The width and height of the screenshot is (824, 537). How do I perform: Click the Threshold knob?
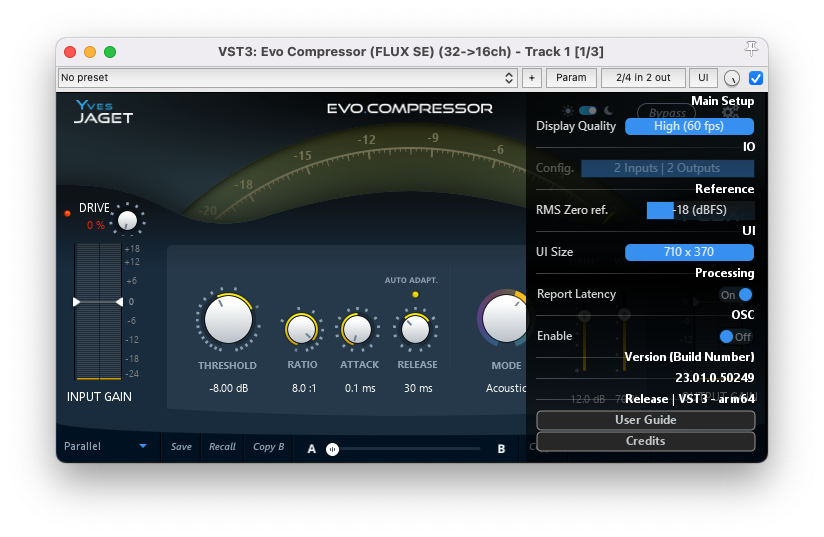point(228,320)
